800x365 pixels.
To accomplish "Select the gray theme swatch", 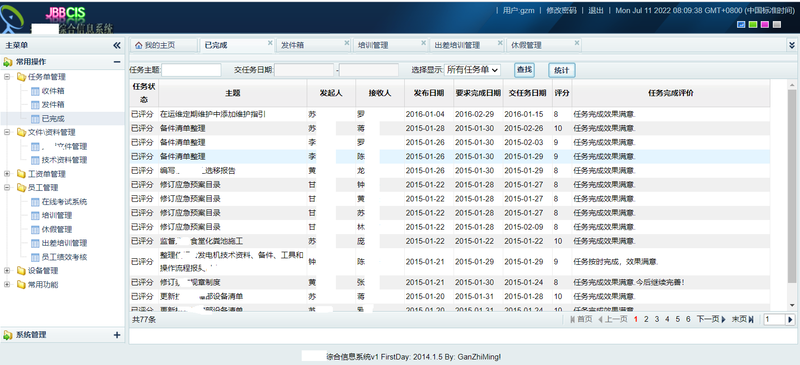I will coord(777,25).
